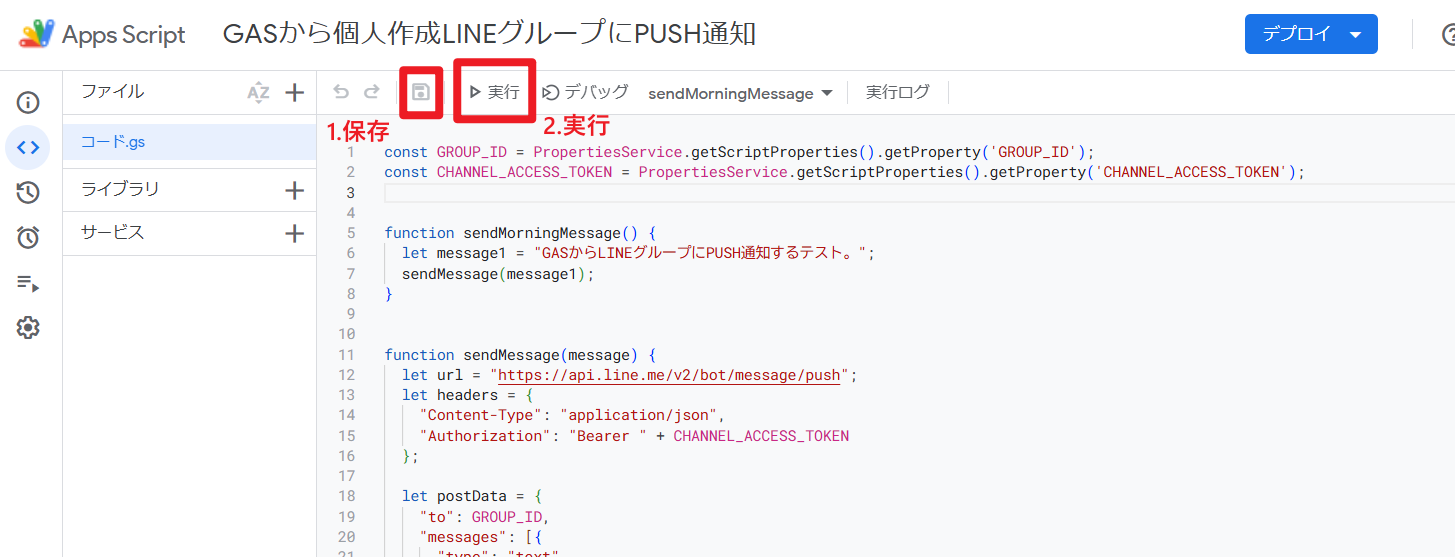1455x557 pixels.
Task: Click line number 11 in gutter
Action: click(x=347, y=355)
